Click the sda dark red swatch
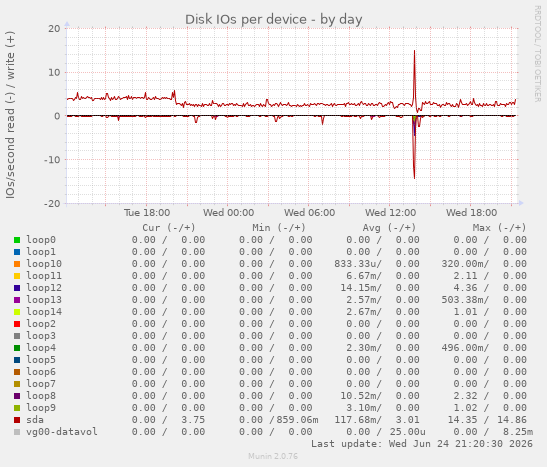Screen dimensions: 547x467 [x=17, y=420]
